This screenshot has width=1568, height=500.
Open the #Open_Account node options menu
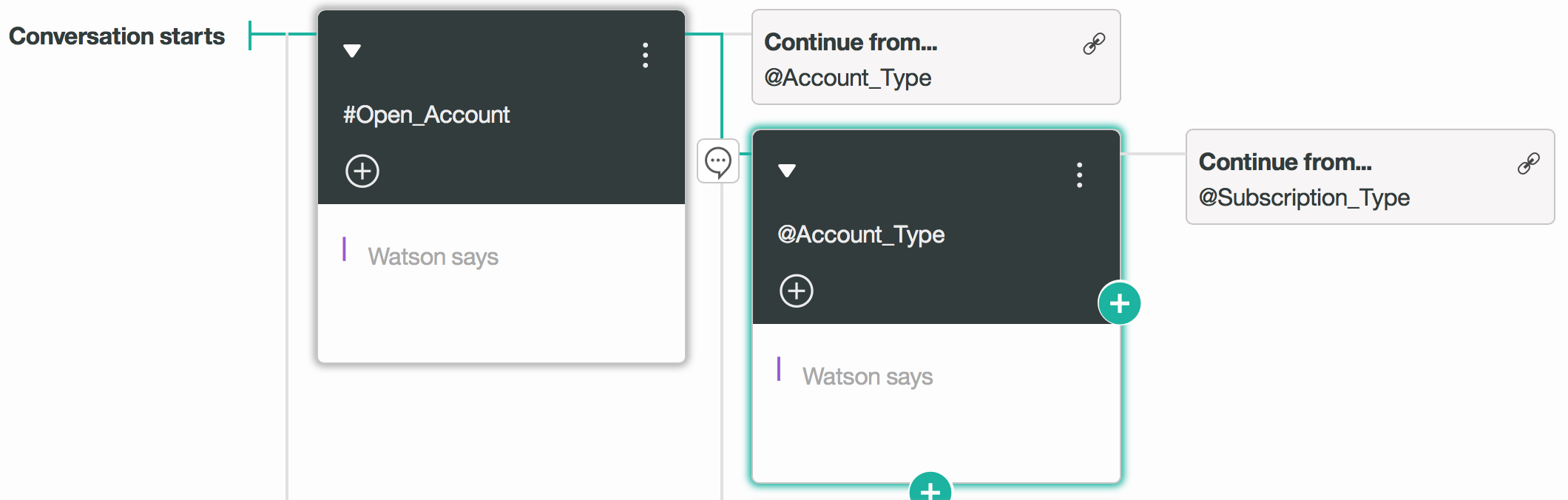tap(645, 55)
